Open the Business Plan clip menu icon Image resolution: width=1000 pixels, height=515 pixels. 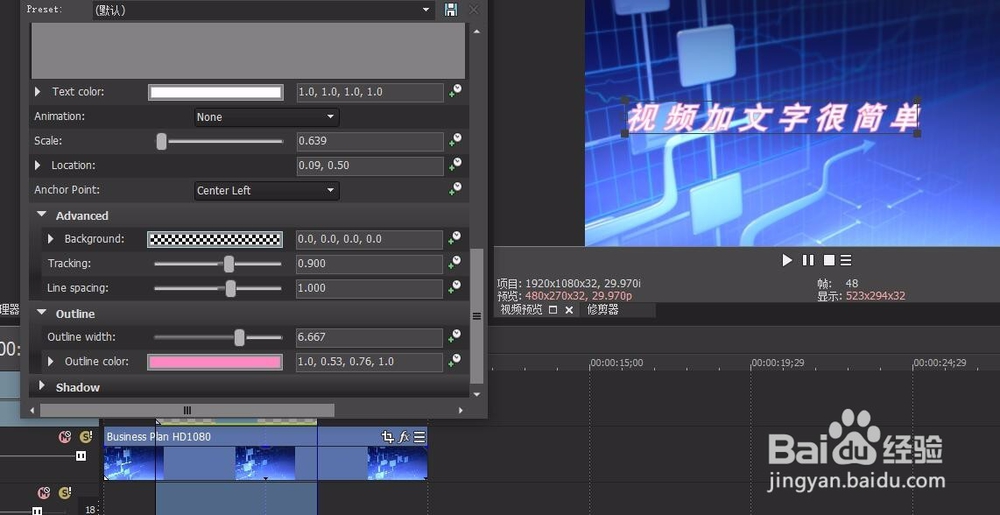419,437
